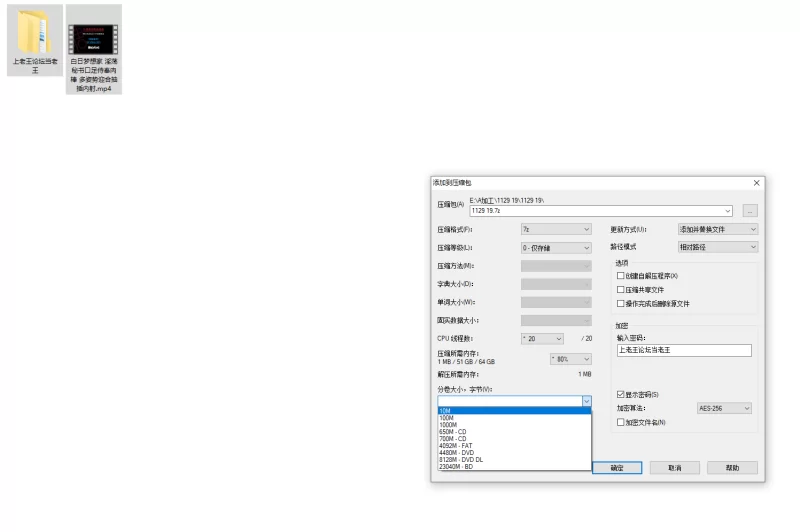Screen dimensions: 800x532
Task: Open the 加密算法 AES-256 dropdown
Action: pyautogui.click(x=724, y=409)
